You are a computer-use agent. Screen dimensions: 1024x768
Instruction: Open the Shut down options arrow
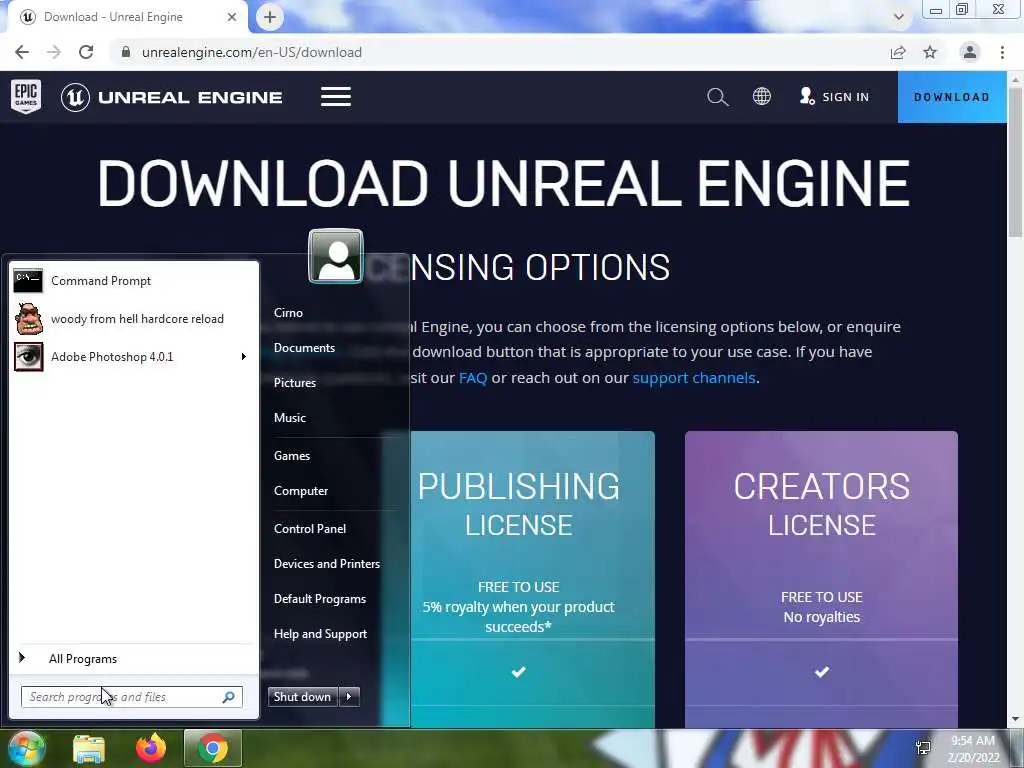click(349, 697)
